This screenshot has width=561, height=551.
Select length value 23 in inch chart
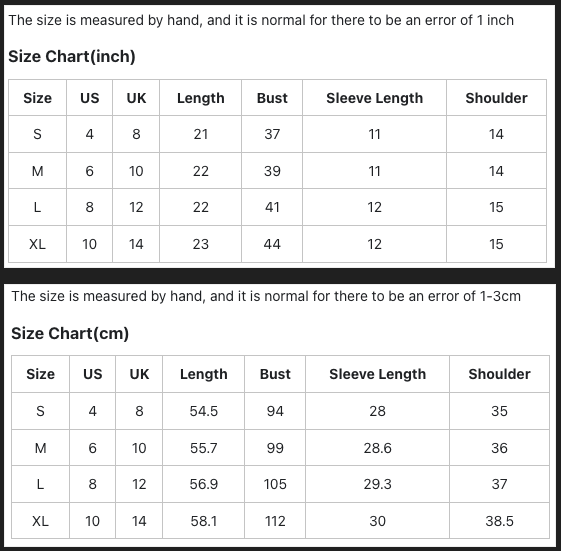(200, 244)
